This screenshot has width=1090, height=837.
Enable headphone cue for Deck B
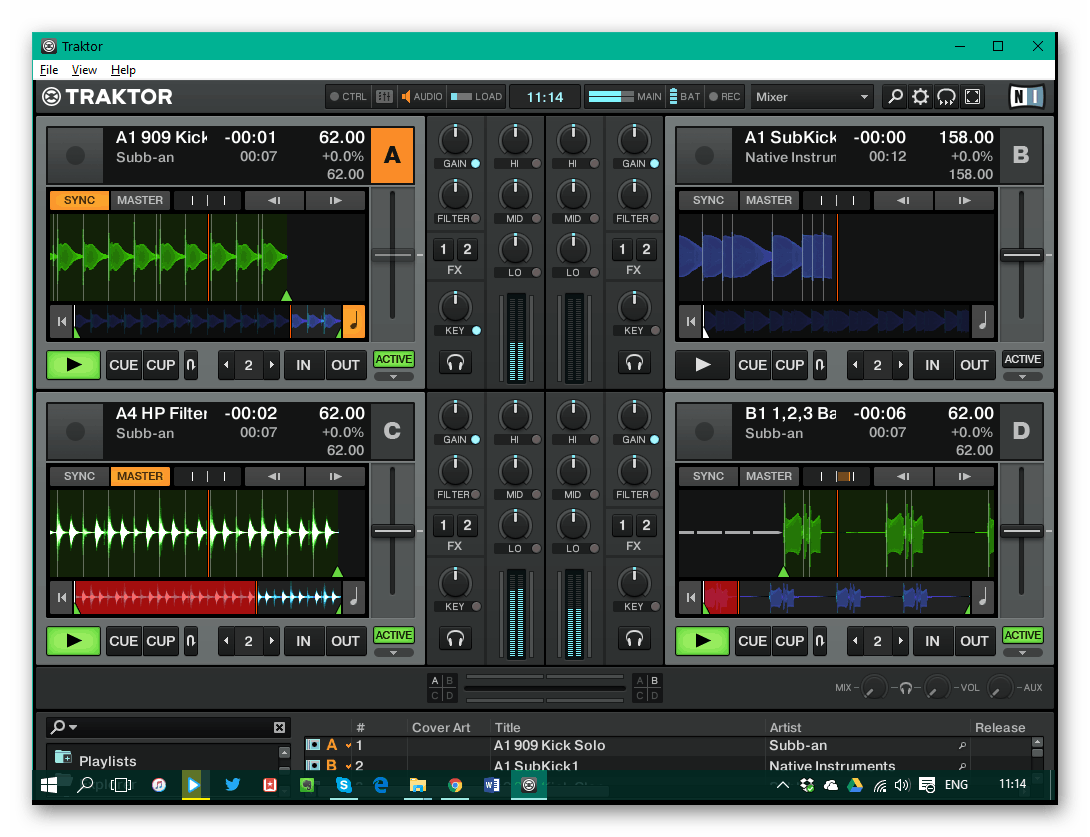(634, 363)
